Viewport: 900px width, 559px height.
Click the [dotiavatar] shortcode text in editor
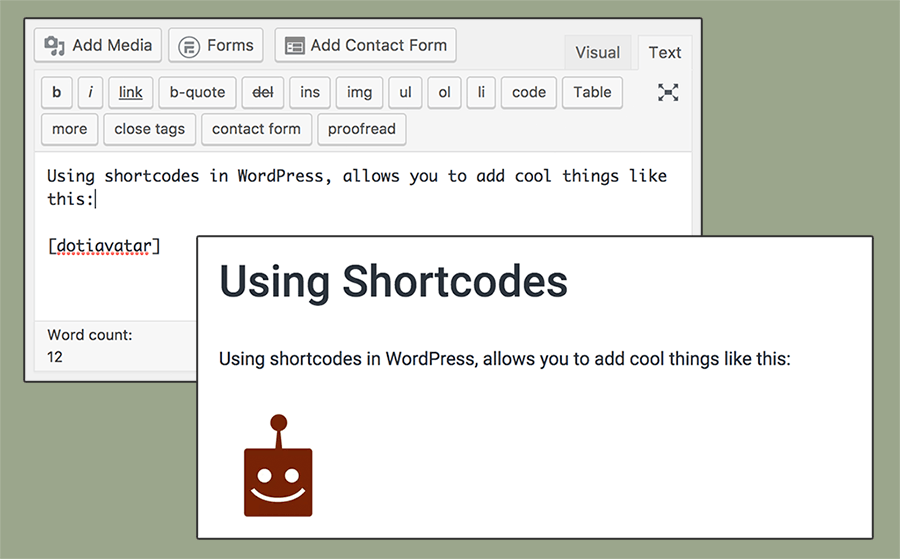pos(104,246)
